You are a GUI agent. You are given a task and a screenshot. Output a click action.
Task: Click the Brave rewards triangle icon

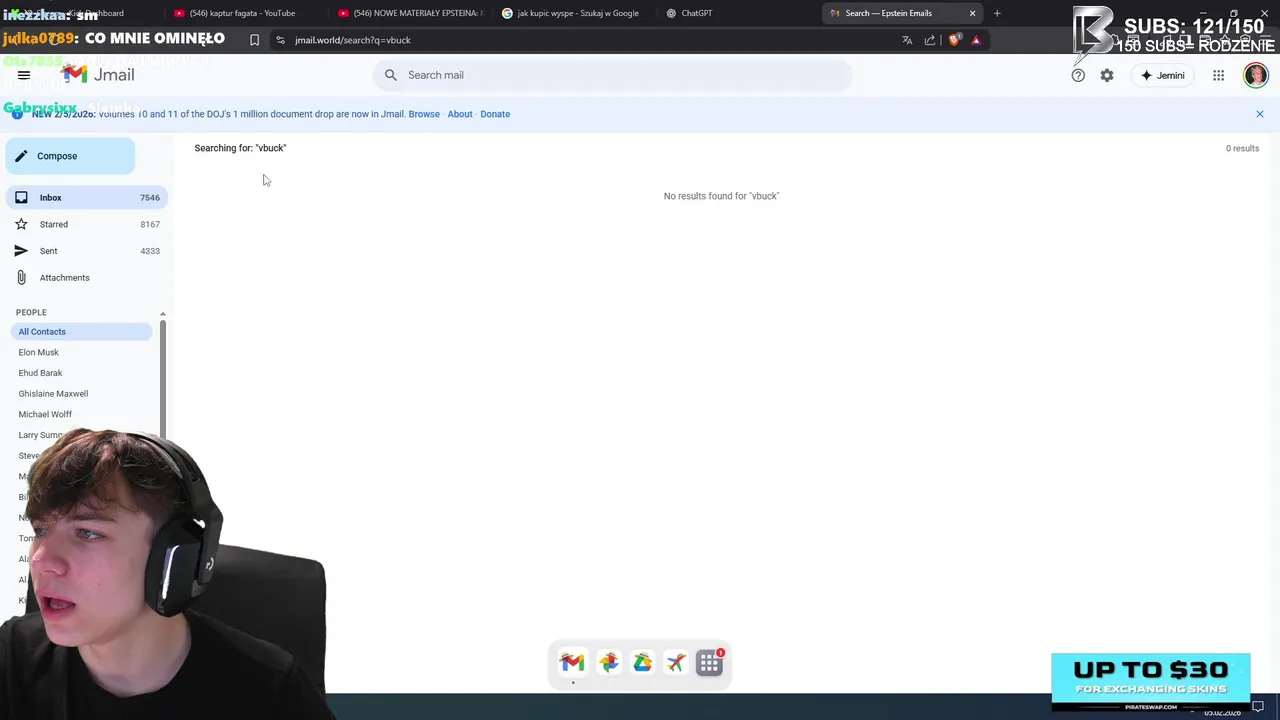tap(976, 40)
